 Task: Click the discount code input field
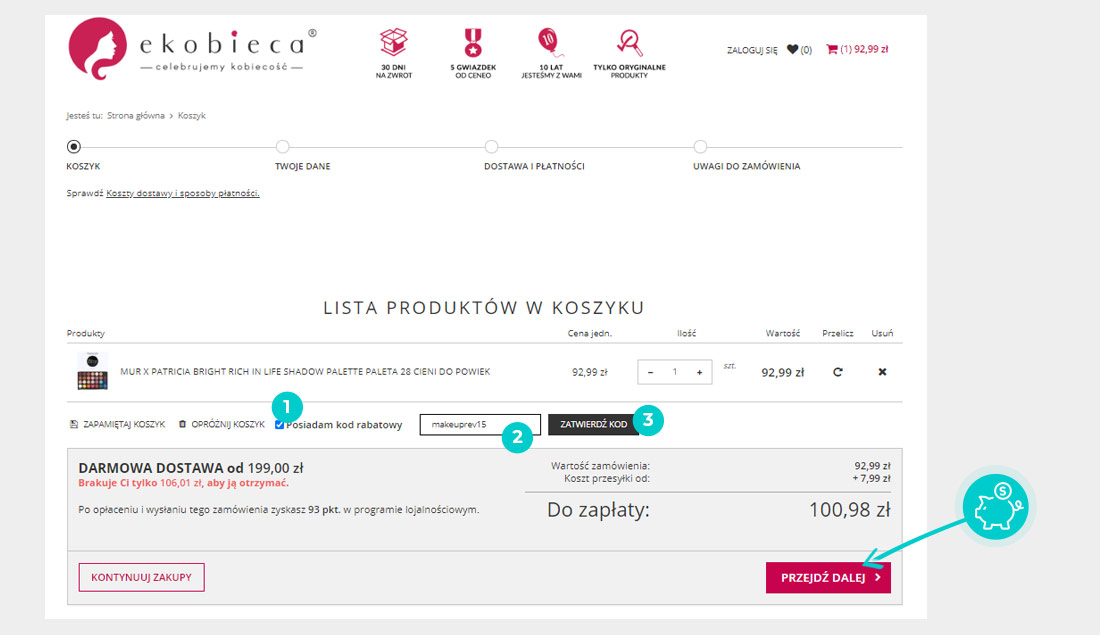pyautogui.click(x=480, y=425)
